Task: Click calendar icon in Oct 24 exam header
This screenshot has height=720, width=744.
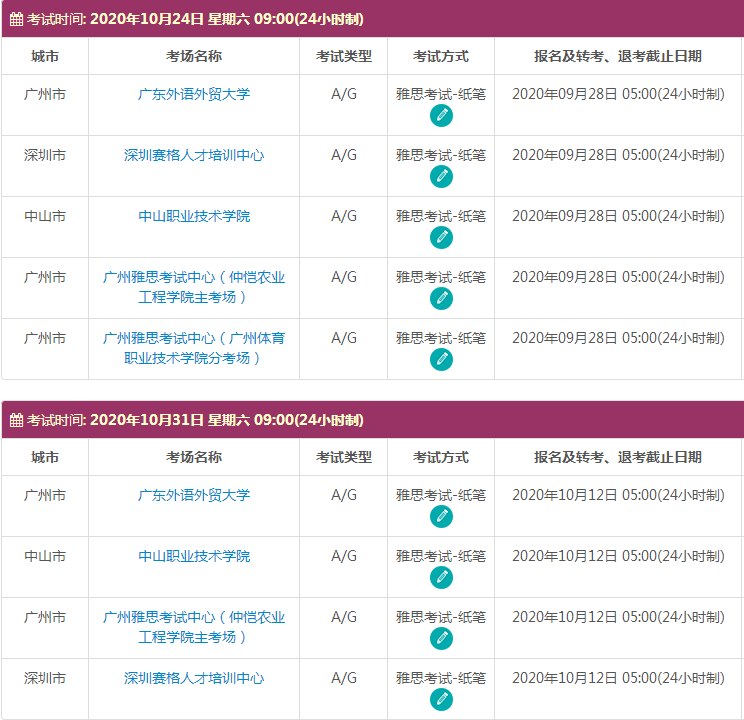Action: (x=16, y=19)
